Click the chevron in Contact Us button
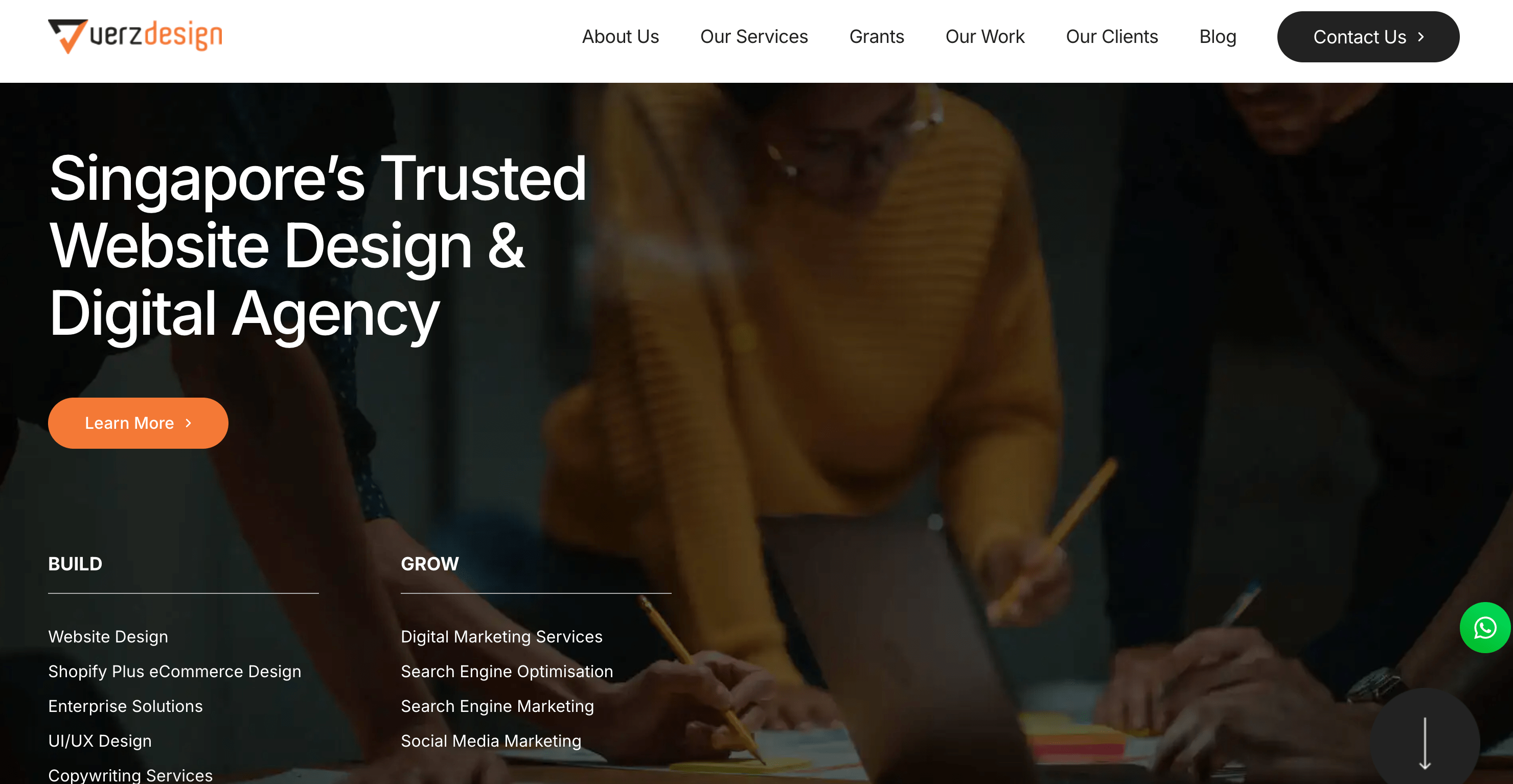The image size is (1513, 784). coord(1421,37)
